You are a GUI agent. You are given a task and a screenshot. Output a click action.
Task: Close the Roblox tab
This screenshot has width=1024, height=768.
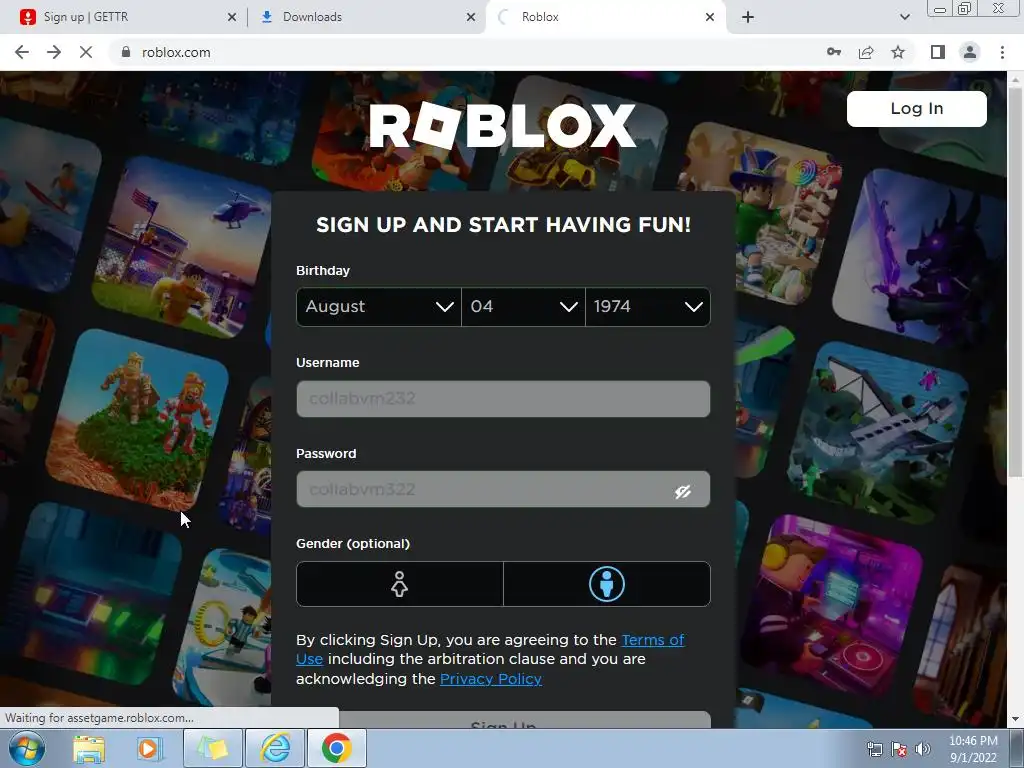coord(710,17)
